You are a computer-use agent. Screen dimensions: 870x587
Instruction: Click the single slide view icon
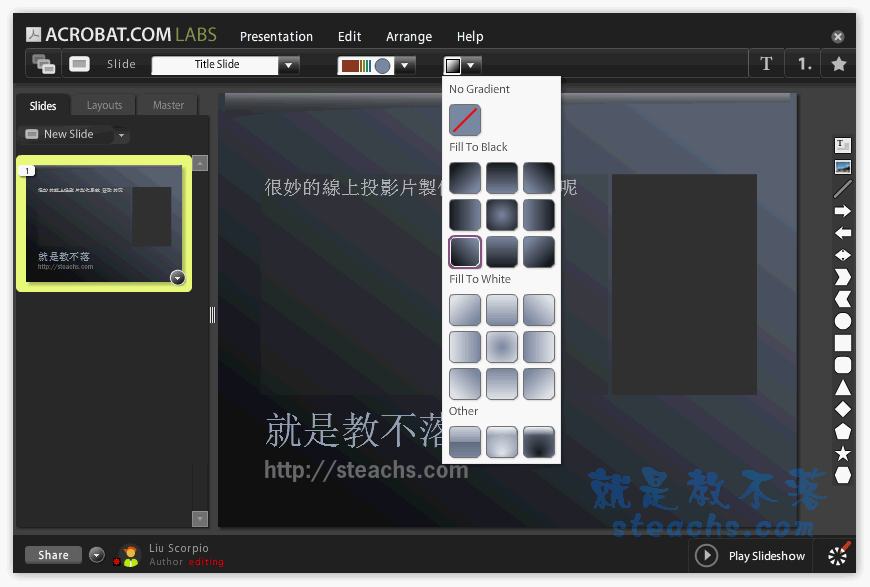(x=79, y=64)
